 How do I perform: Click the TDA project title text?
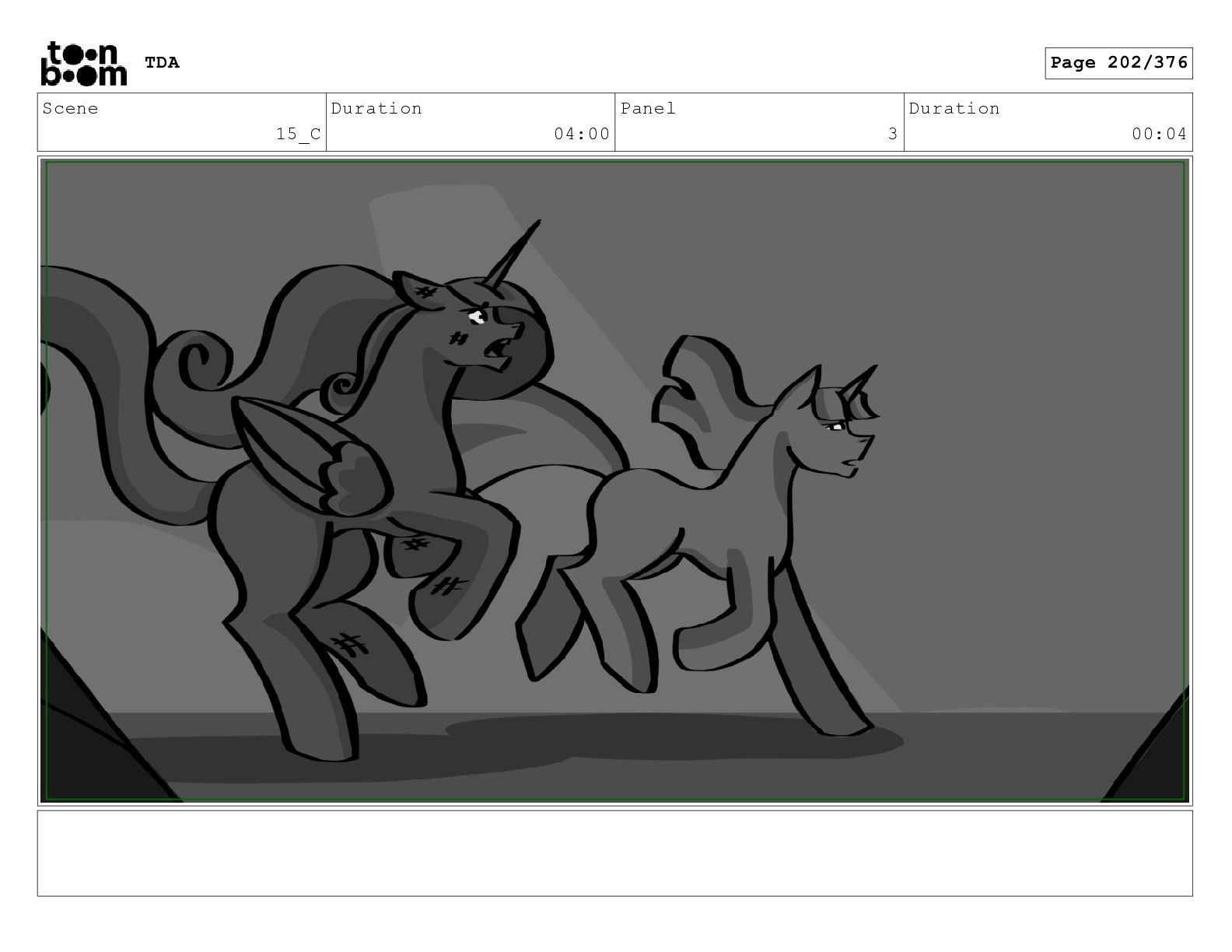pos(162,63)
